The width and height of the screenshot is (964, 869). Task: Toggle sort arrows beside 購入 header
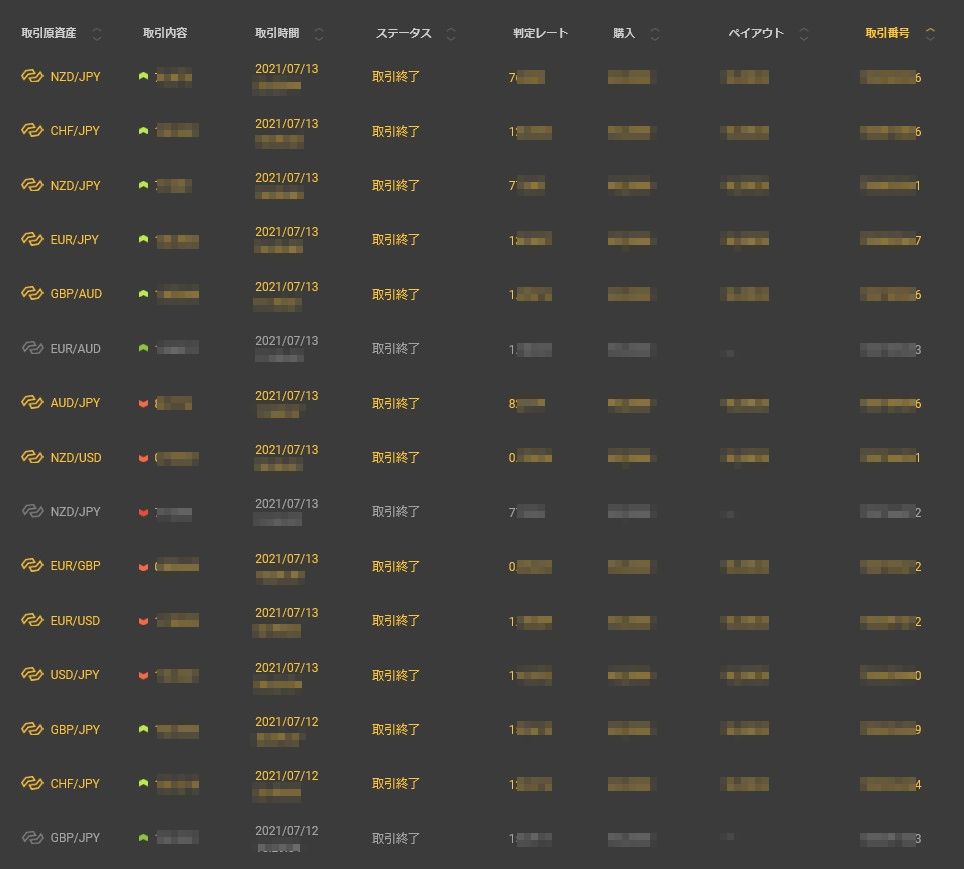[655, 34]
